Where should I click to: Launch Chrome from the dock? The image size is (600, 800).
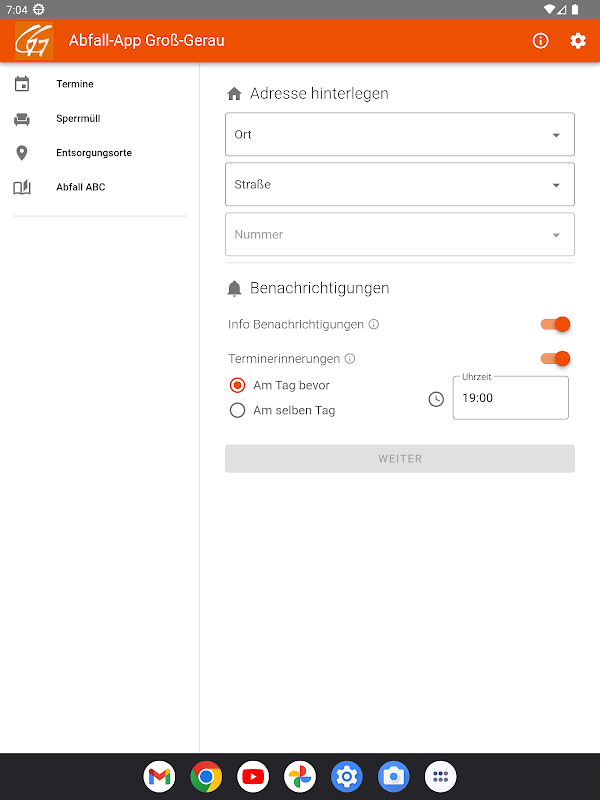(206, 777)
